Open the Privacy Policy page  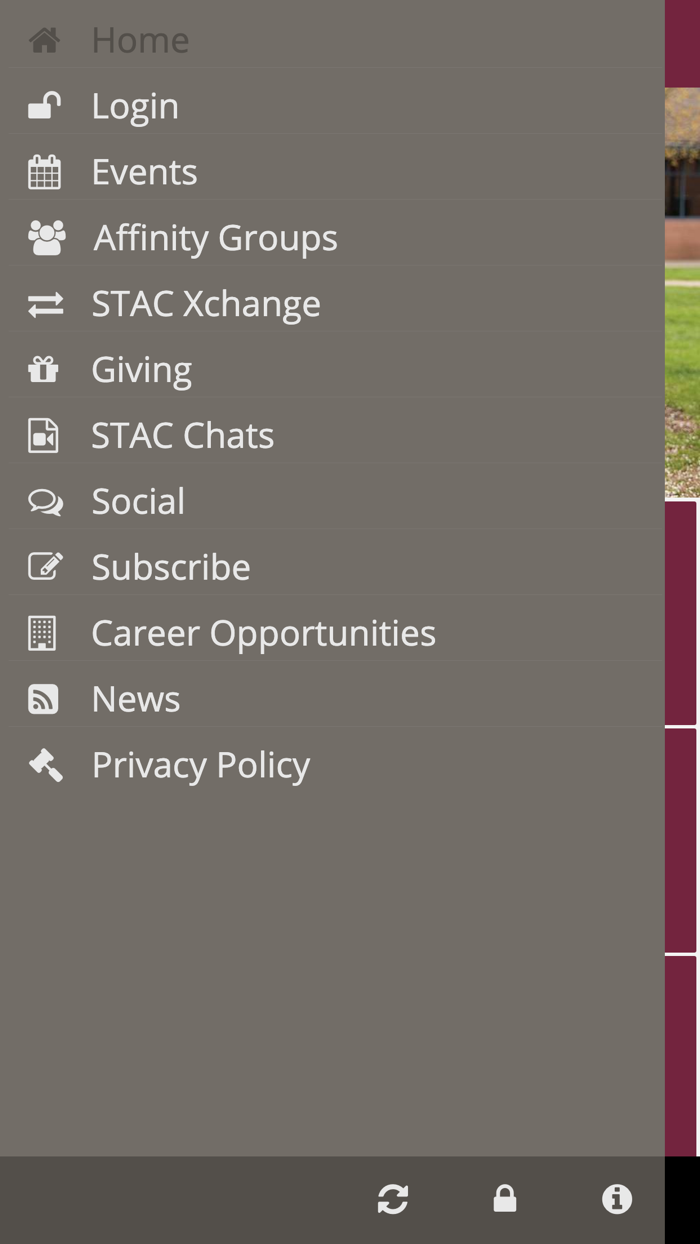coord(200,764)
